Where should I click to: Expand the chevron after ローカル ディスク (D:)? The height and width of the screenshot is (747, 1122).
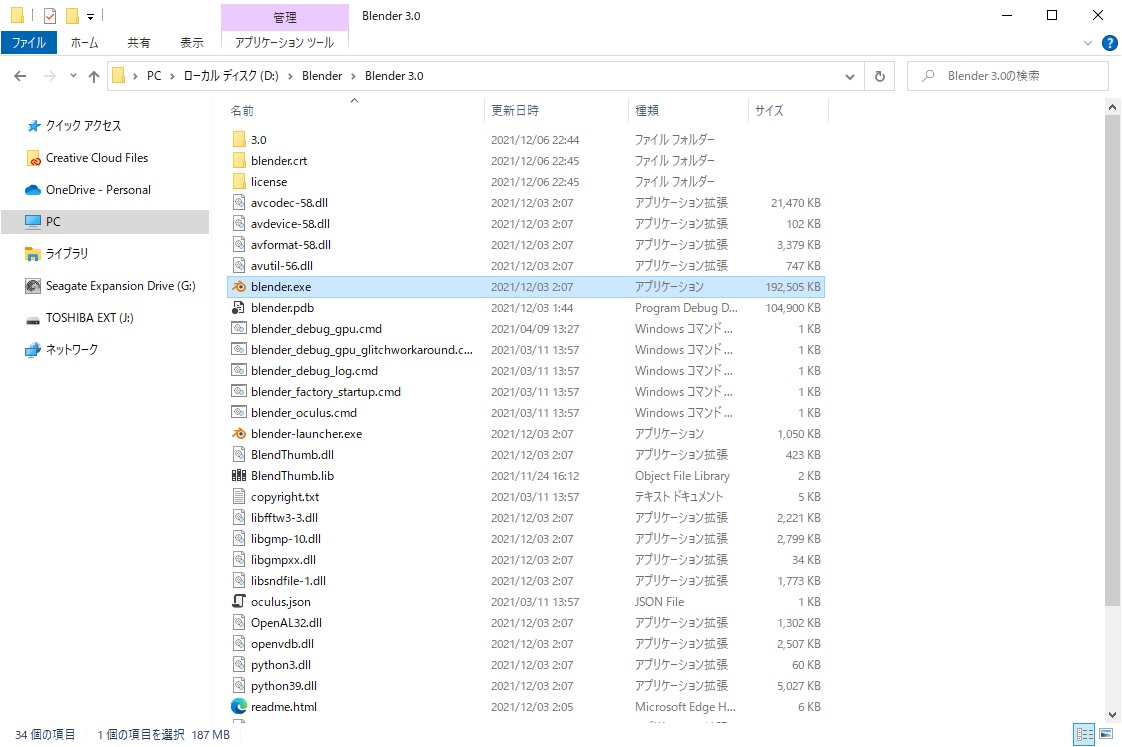pos(291,76)
